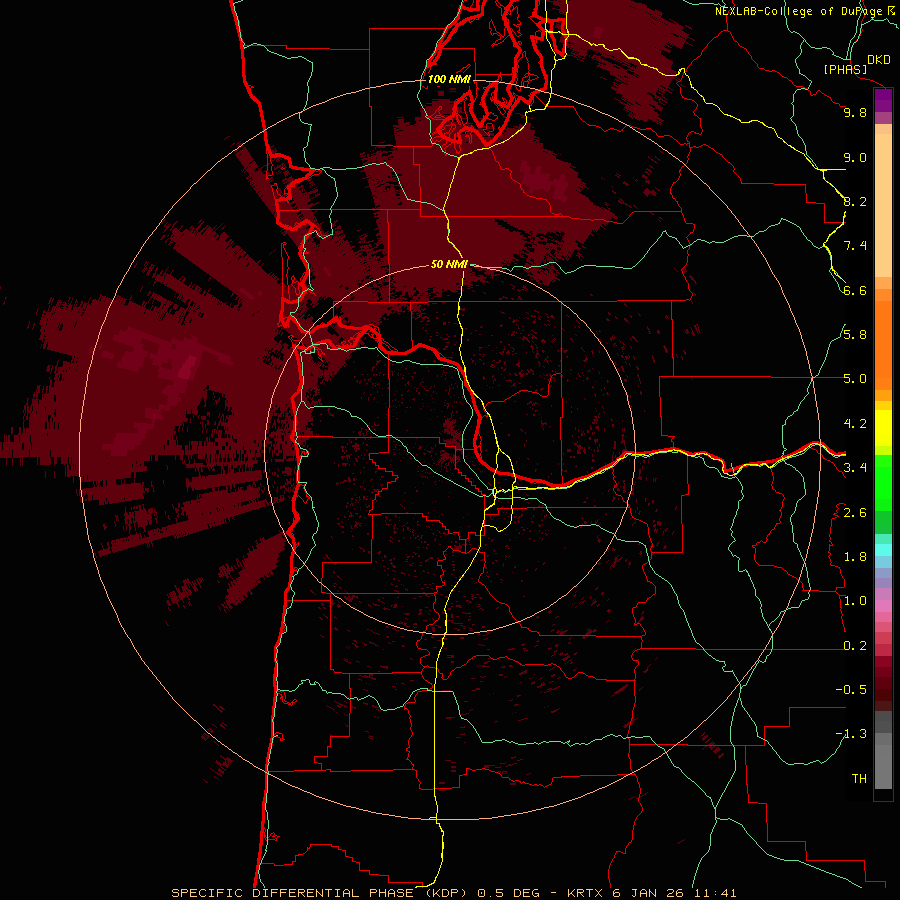The width and height of the screenshot is (900, 900).
Task: Click SPECIFIC DIFFERENTIAL PHASE in the caption
Action: click(292, 893)
